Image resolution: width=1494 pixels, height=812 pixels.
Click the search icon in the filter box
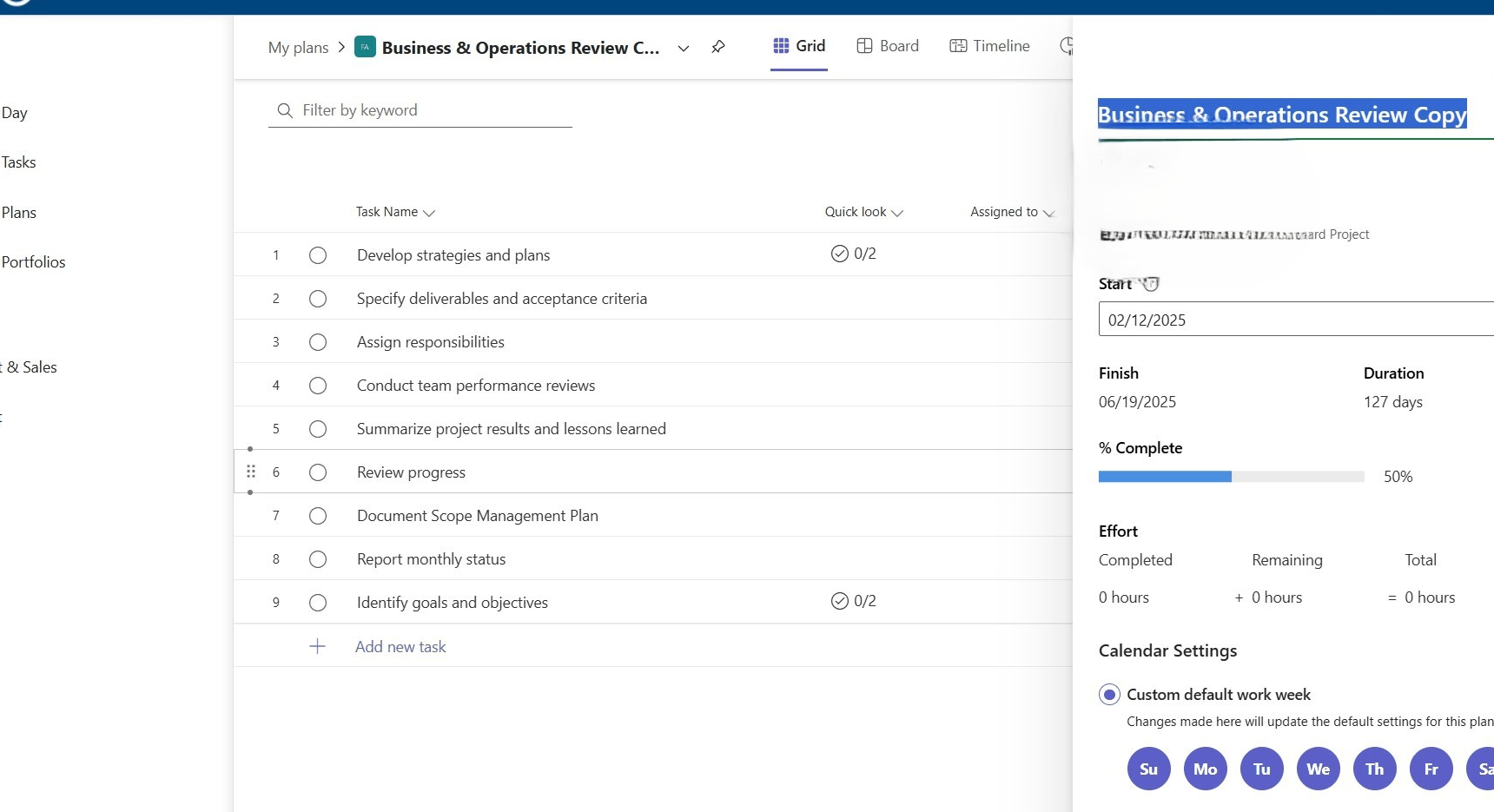[284, 110]
